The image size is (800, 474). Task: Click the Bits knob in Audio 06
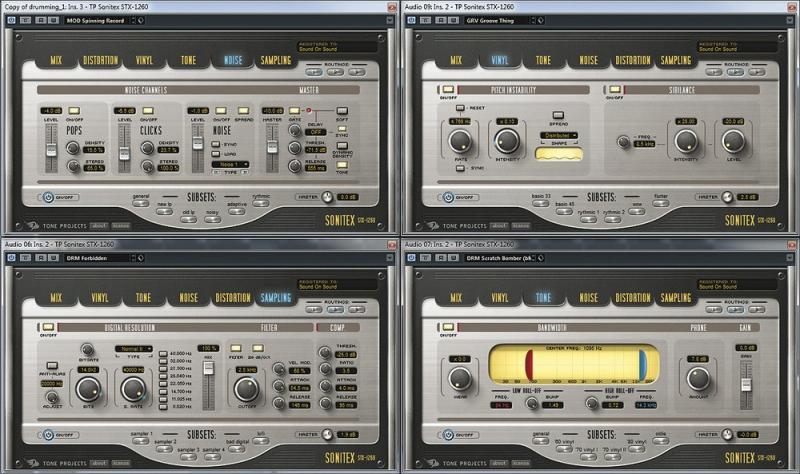pyautogui.click(x=88, y=389)
